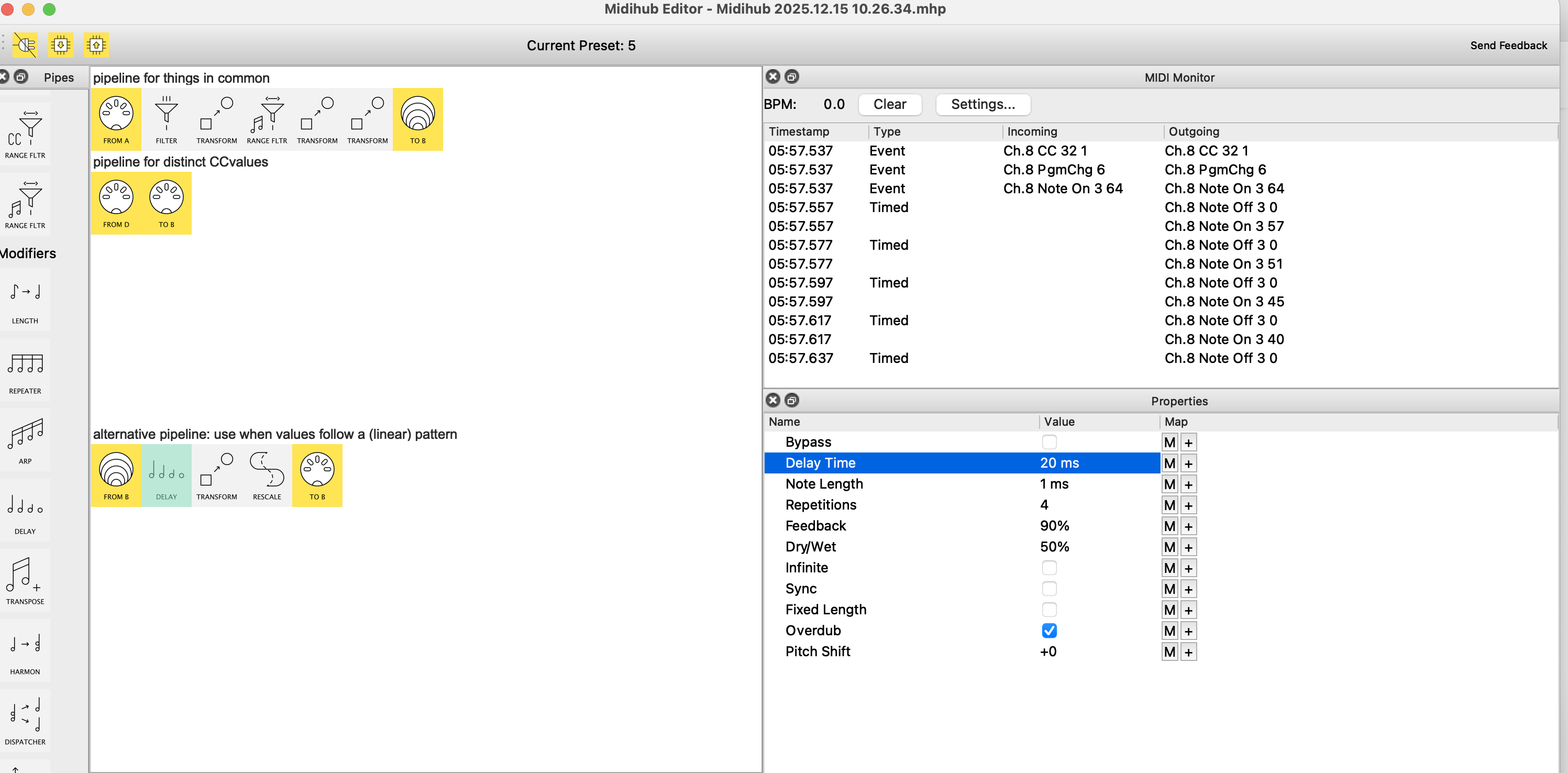Uncheck the Overdub checkbox
The image size is (1568, 773).
pyautogui.click(x=1049, y=631)
